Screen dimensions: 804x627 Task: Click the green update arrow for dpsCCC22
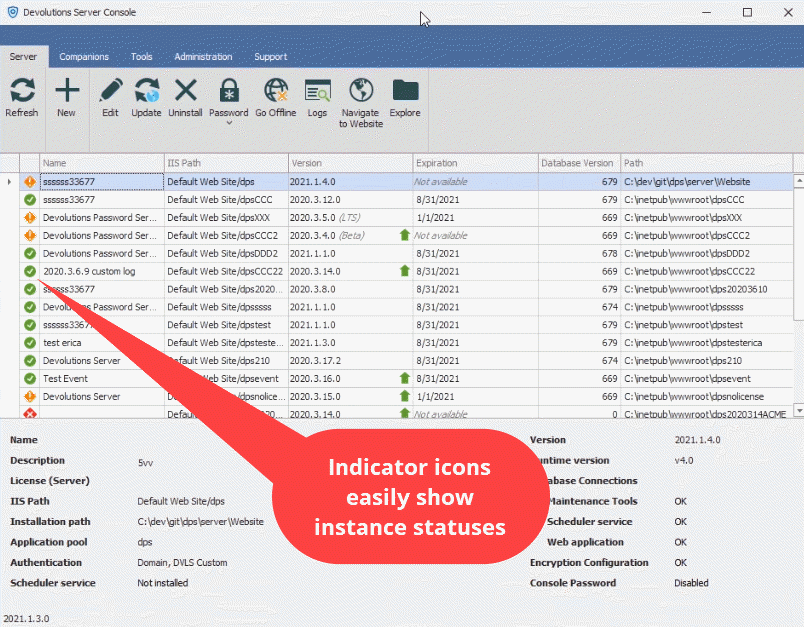coord(404,271)
